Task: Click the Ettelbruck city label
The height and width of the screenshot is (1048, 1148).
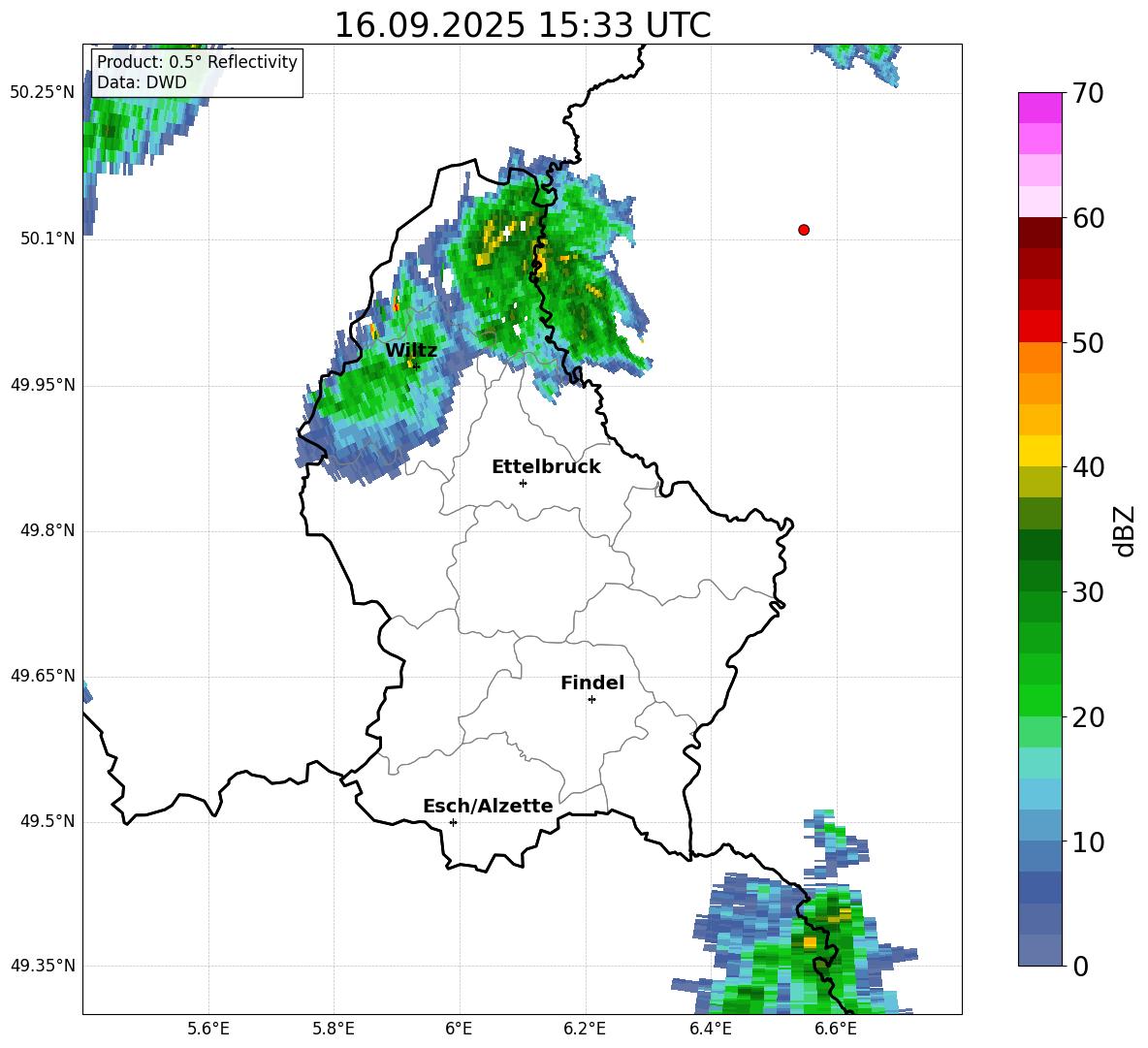Action: [546, 467]
